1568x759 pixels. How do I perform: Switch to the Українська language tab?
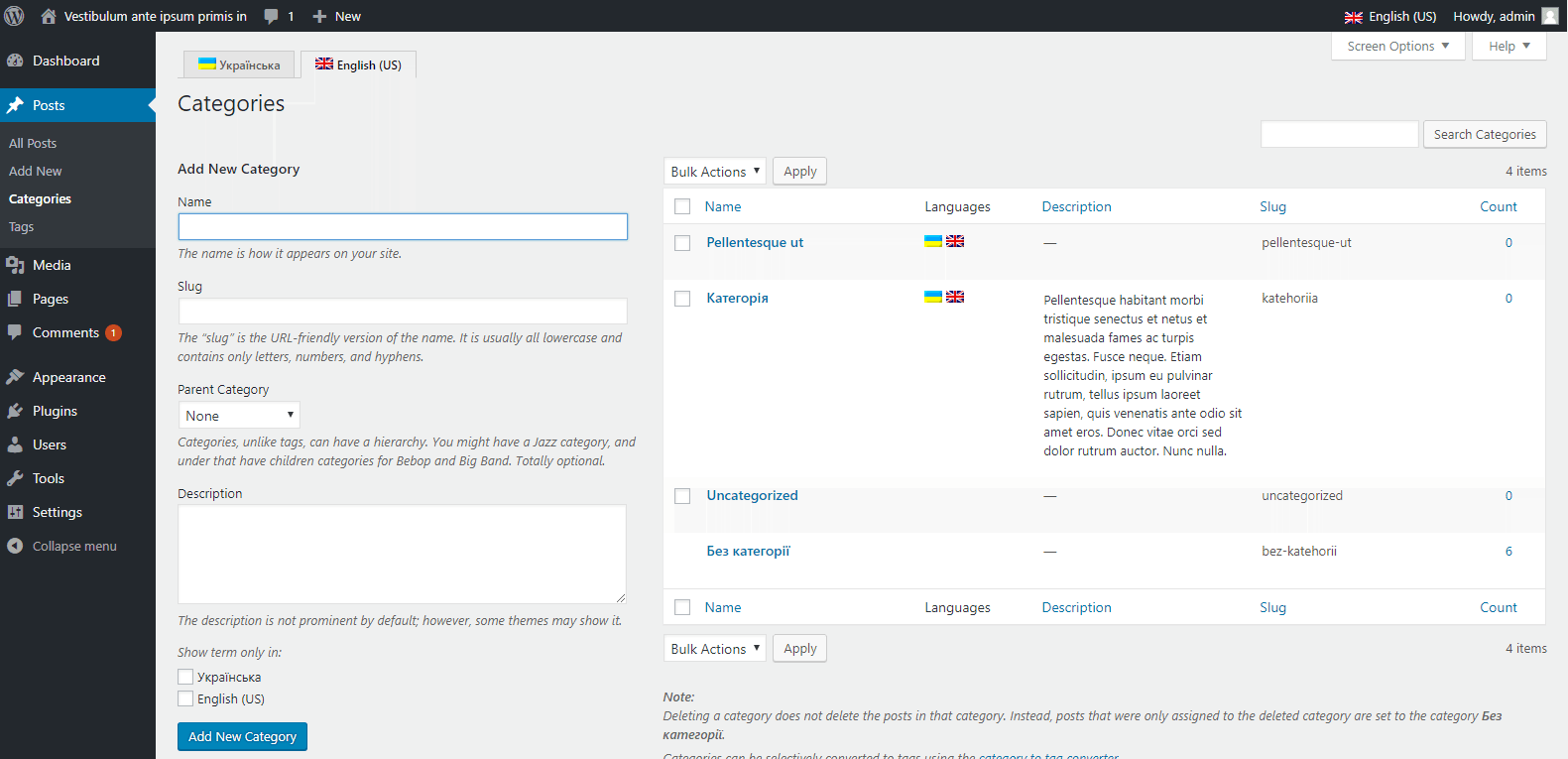[x=239, y=64]
